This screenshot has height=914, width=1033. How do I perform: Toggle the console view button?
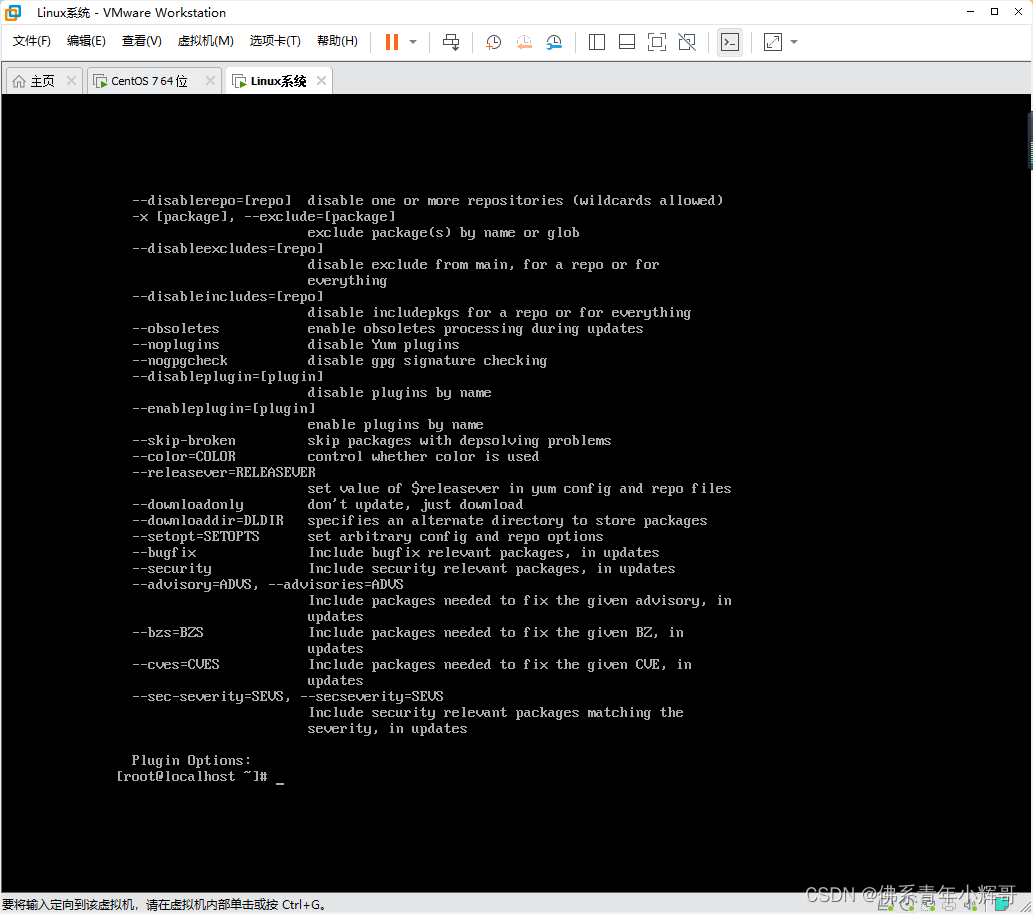click(730, 42)
